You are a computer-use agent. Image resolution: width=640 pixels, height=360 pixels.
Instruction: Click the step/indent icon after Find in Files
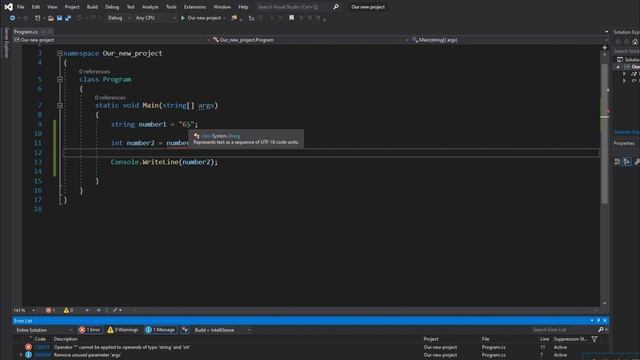coord(251,18)
